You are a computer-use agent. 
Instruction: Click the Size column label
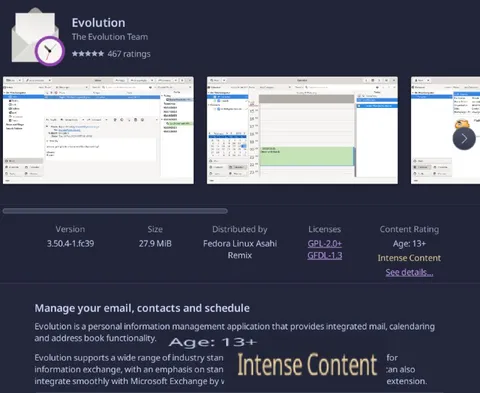(155, 229)
